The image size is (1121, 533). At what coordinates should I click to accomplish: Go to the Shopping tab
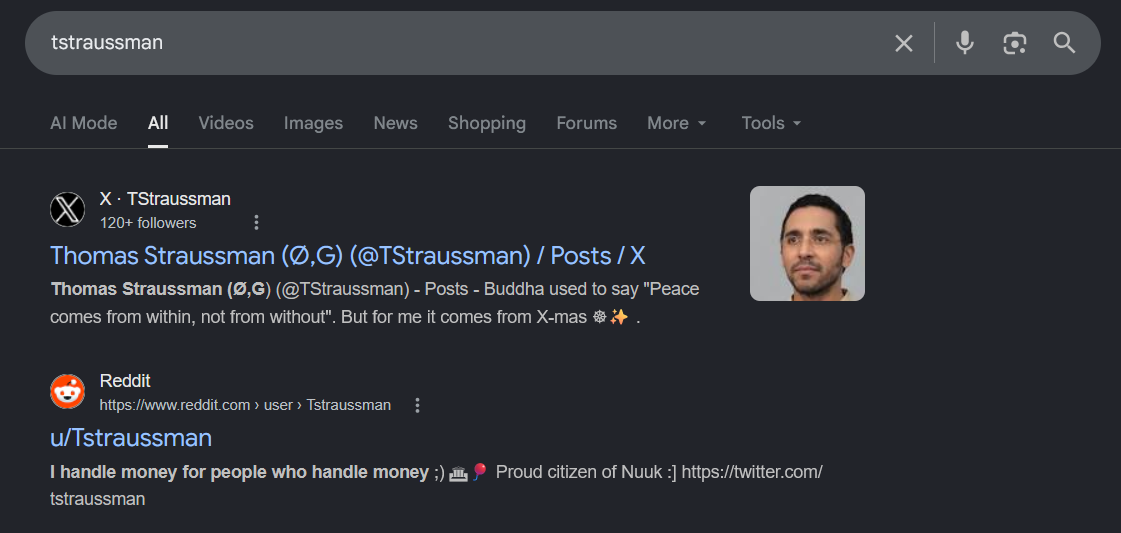pos(487,123)
